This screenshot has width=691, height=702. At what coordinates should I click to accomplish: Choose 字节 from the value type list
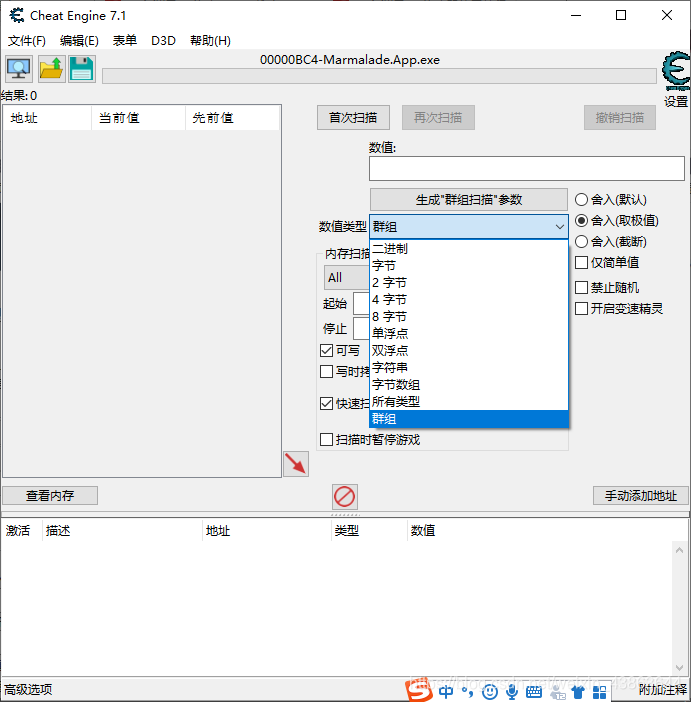(469, 265)
